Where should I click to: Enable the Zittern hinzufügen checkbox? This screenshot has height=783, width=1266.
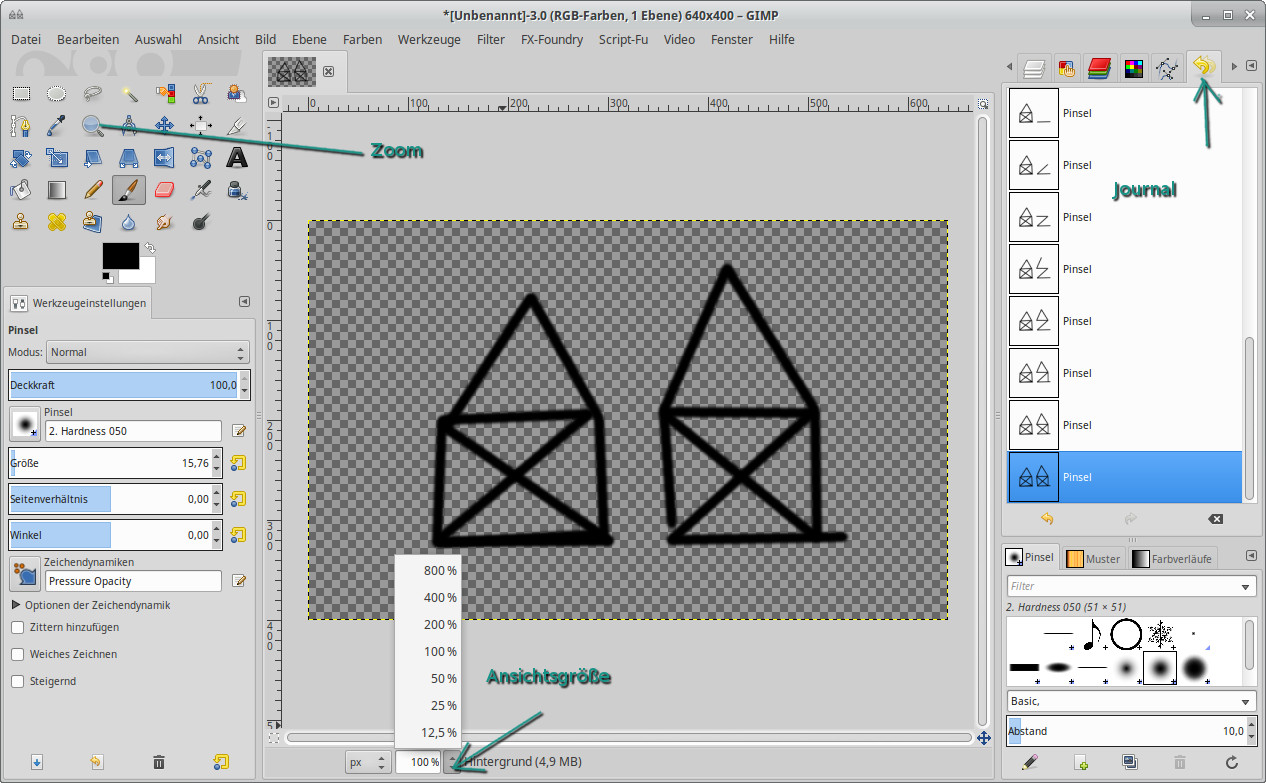coord(18,627)
